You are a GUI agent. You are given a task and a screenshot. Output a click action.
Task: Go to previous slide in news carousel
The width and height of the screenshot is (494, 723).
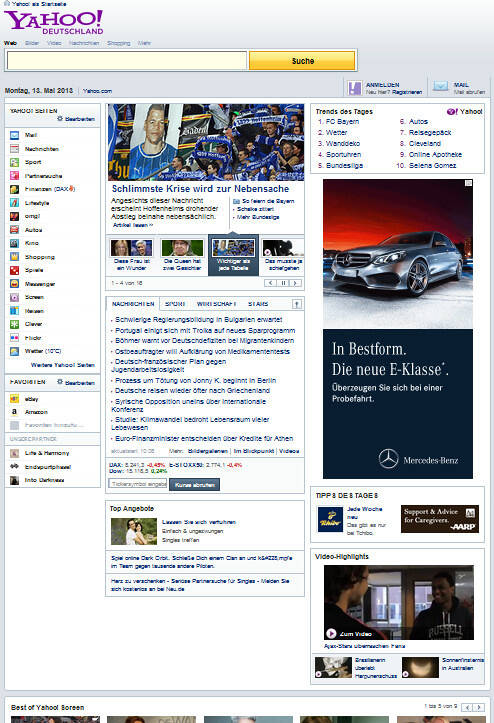[x=271, y=283]
